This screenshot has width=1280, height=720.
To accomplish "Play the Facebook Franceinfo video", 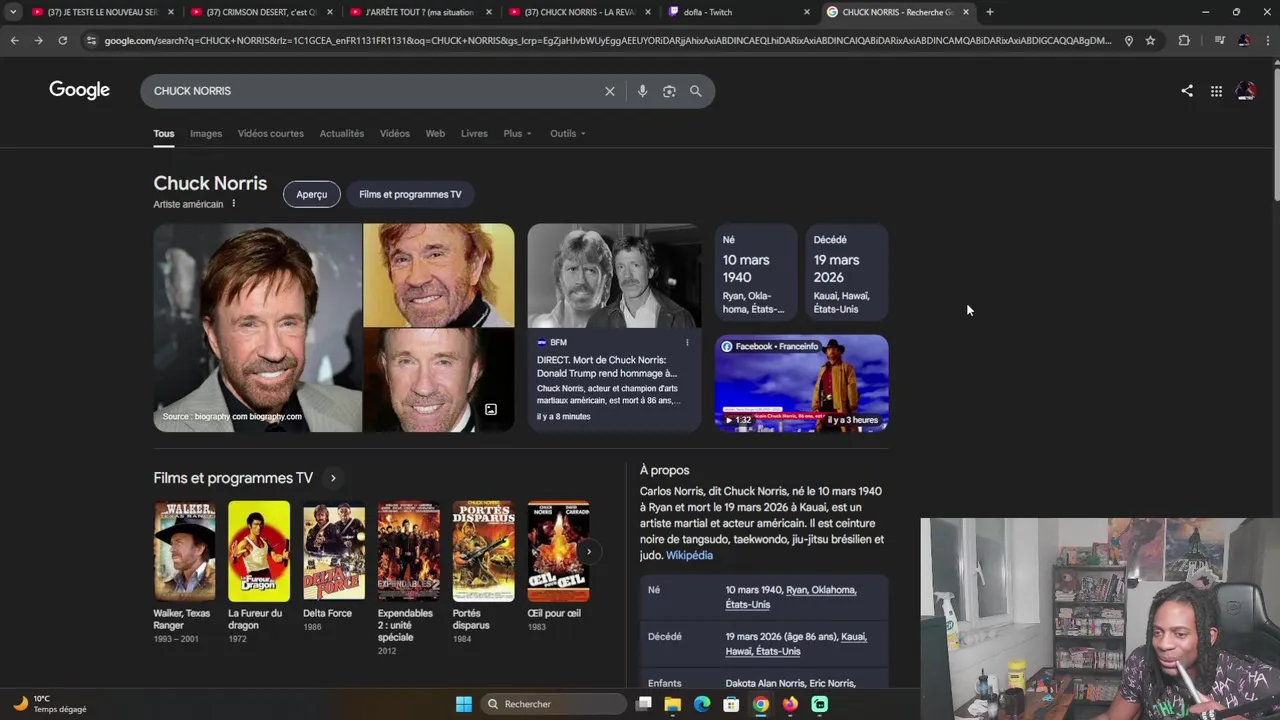I will coord(801,383).
